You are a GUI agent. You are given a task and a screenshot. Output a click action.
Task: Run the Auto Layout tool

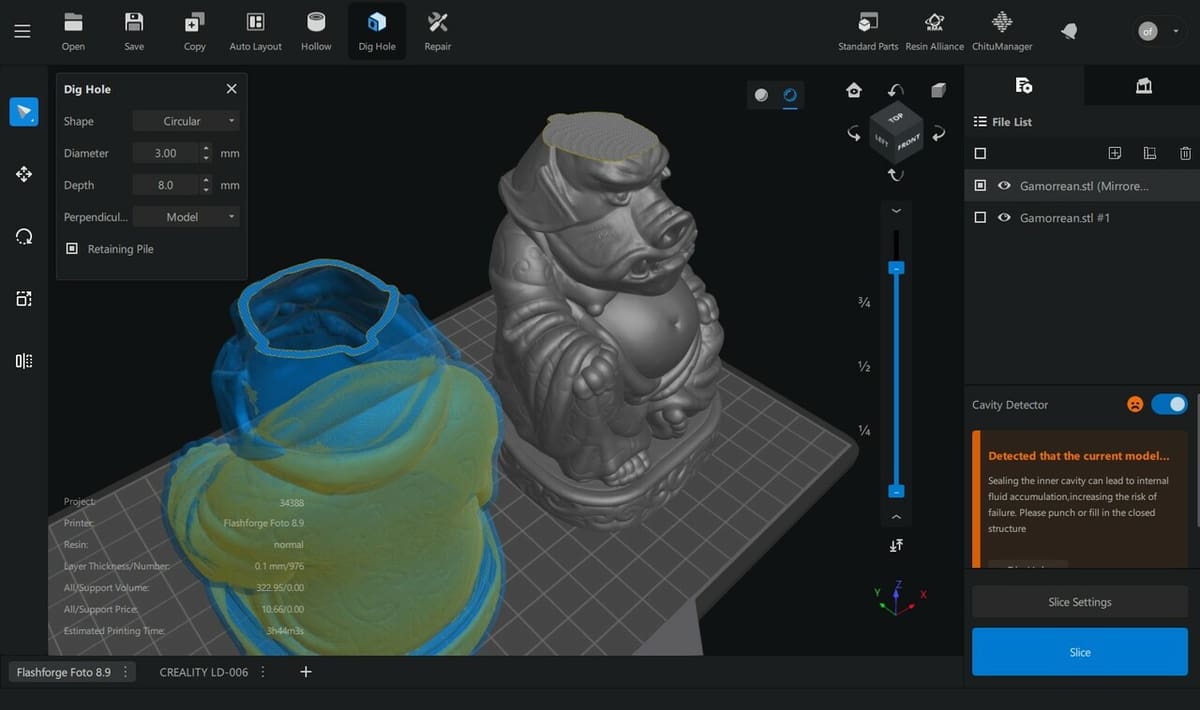pyautogui.click(x=256, y=31)
